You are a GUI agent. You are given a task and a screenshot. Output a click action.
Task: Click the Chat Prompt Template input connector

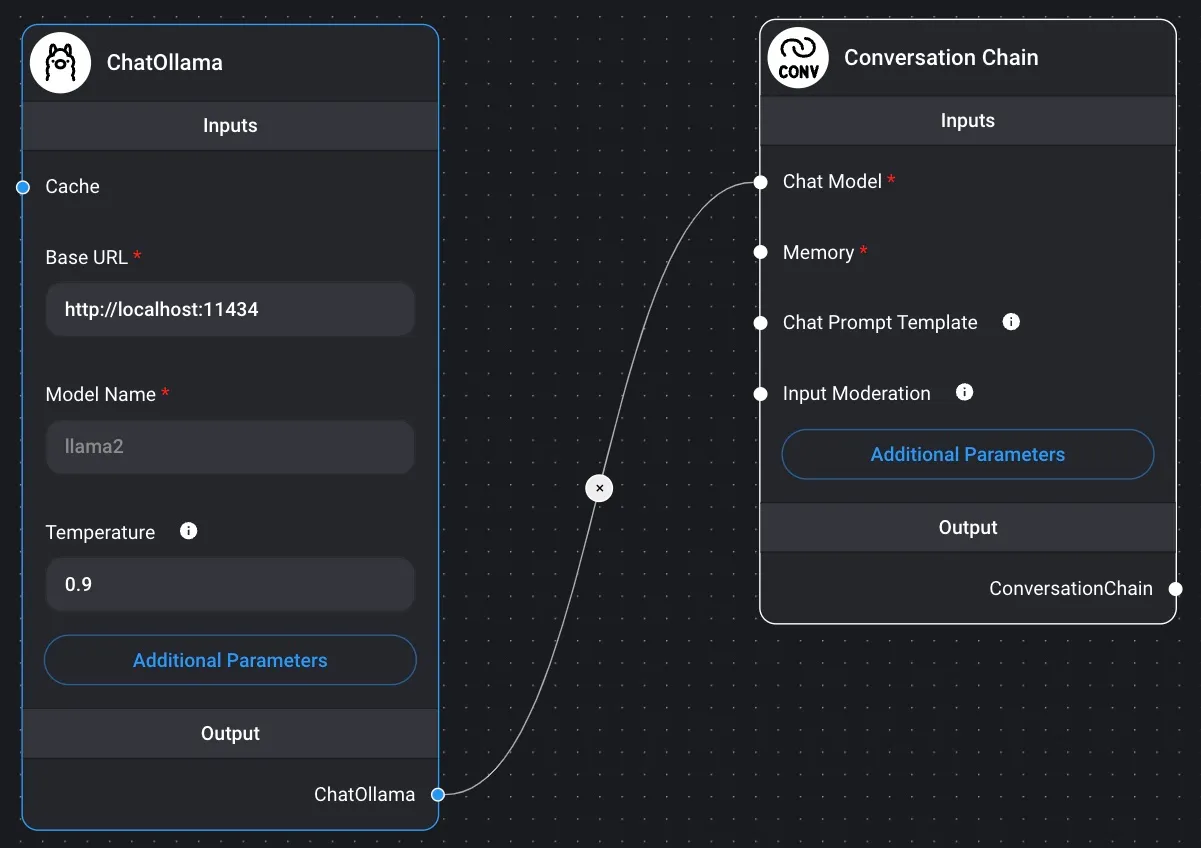click(x=761, y=323)
